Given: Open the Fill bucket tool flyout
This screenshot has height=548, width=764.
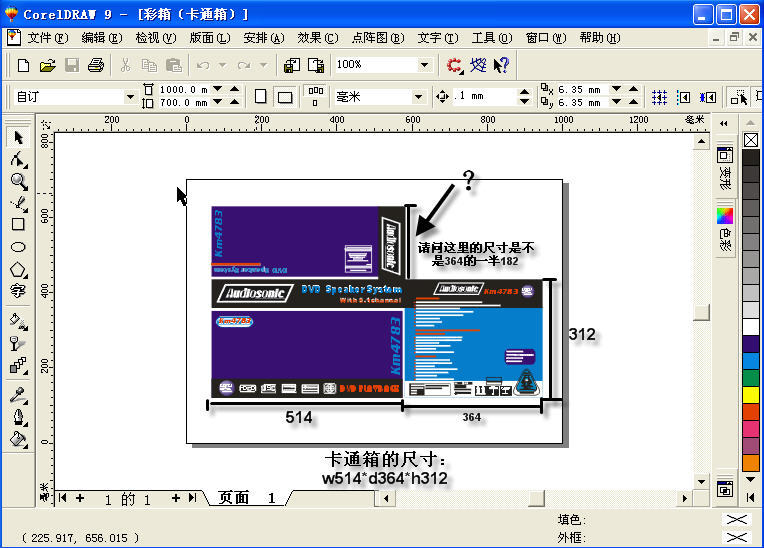Looking at the screenshot, I should click(x=18, y=439).
